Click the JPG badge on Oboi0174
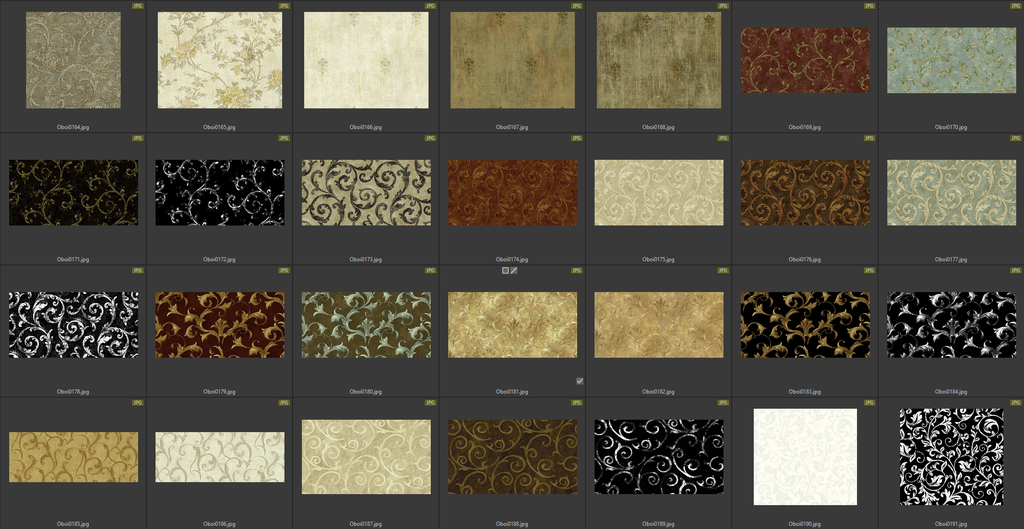This screenshot has height=529, width=1024. [x=576, y=138]
